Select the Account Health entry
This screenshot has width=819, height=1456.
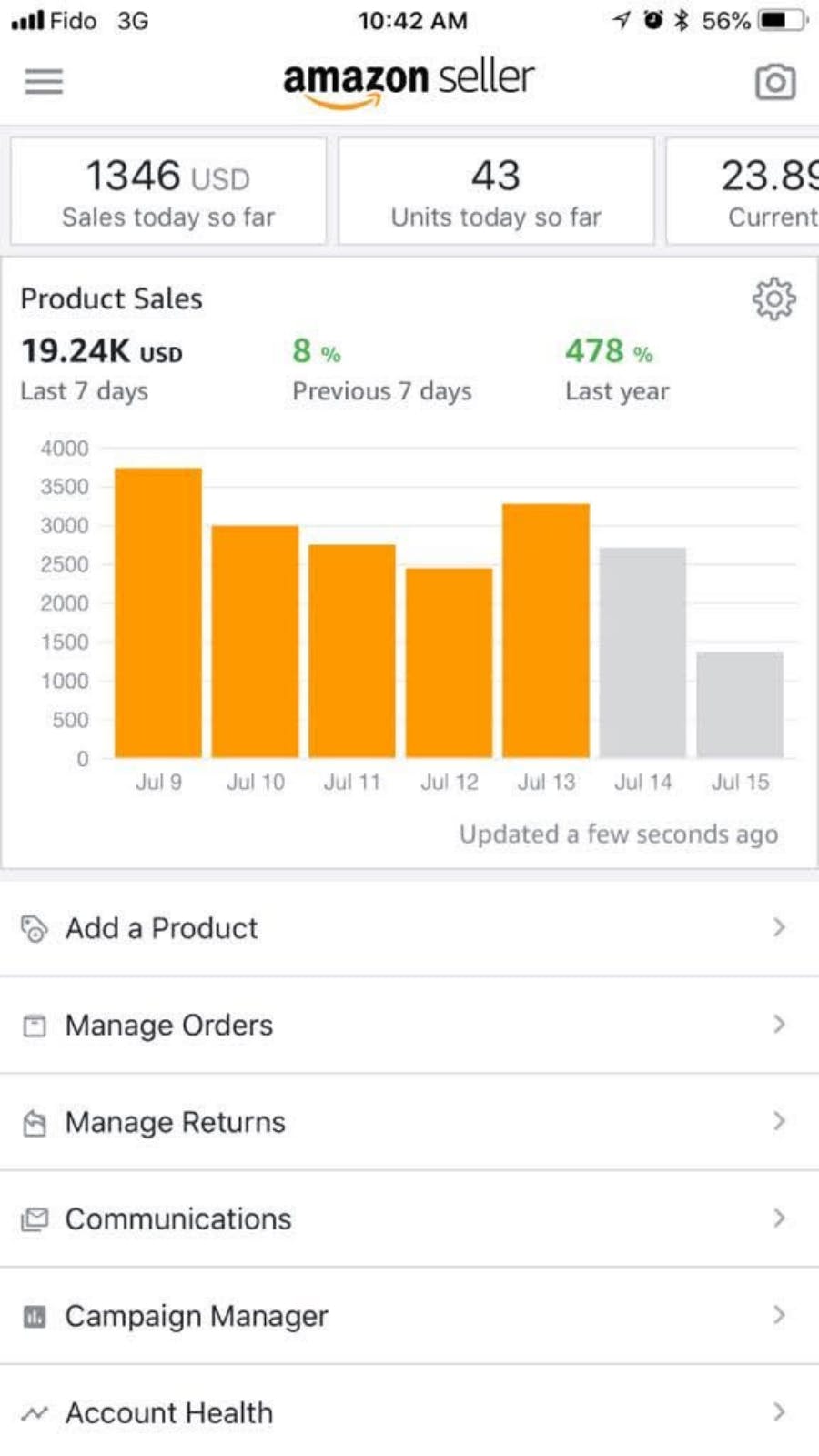[x=168, y=1413]
